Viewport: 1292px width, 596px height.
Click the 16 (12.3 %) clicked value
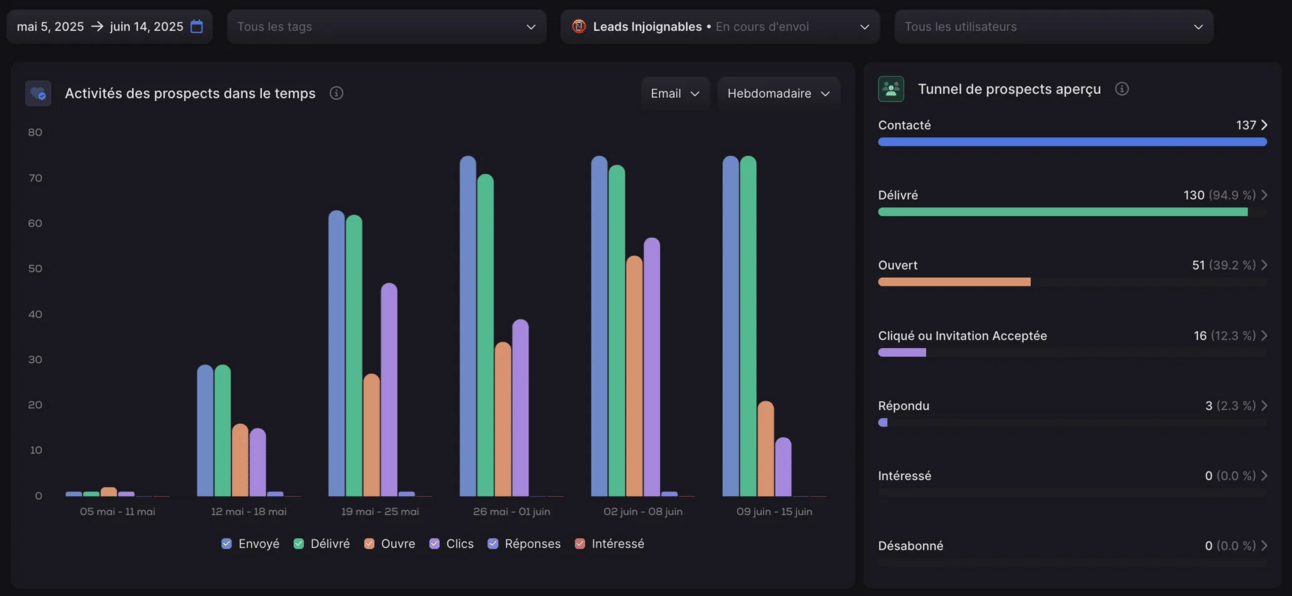(x=1225, y=336)
